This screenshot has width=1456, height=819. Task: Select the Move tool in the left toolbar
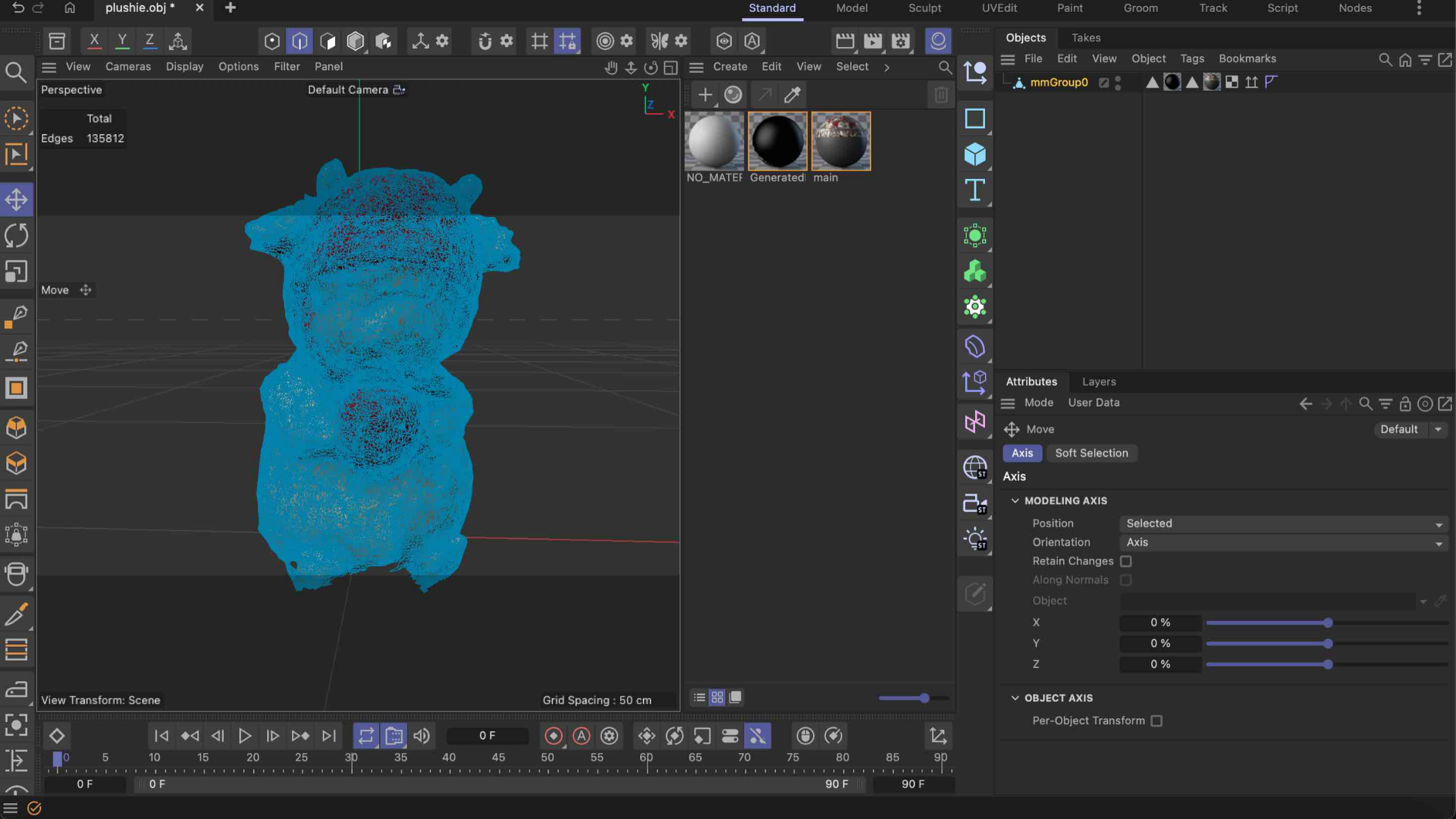click(17, 199)
